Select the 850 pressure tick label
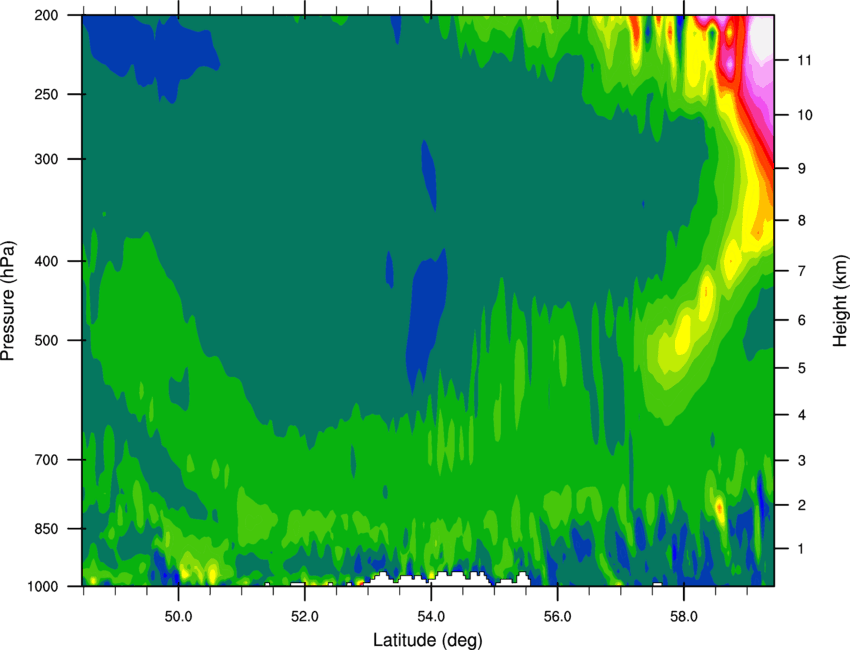This screenshot has height=650, width=850. point(47,529)
